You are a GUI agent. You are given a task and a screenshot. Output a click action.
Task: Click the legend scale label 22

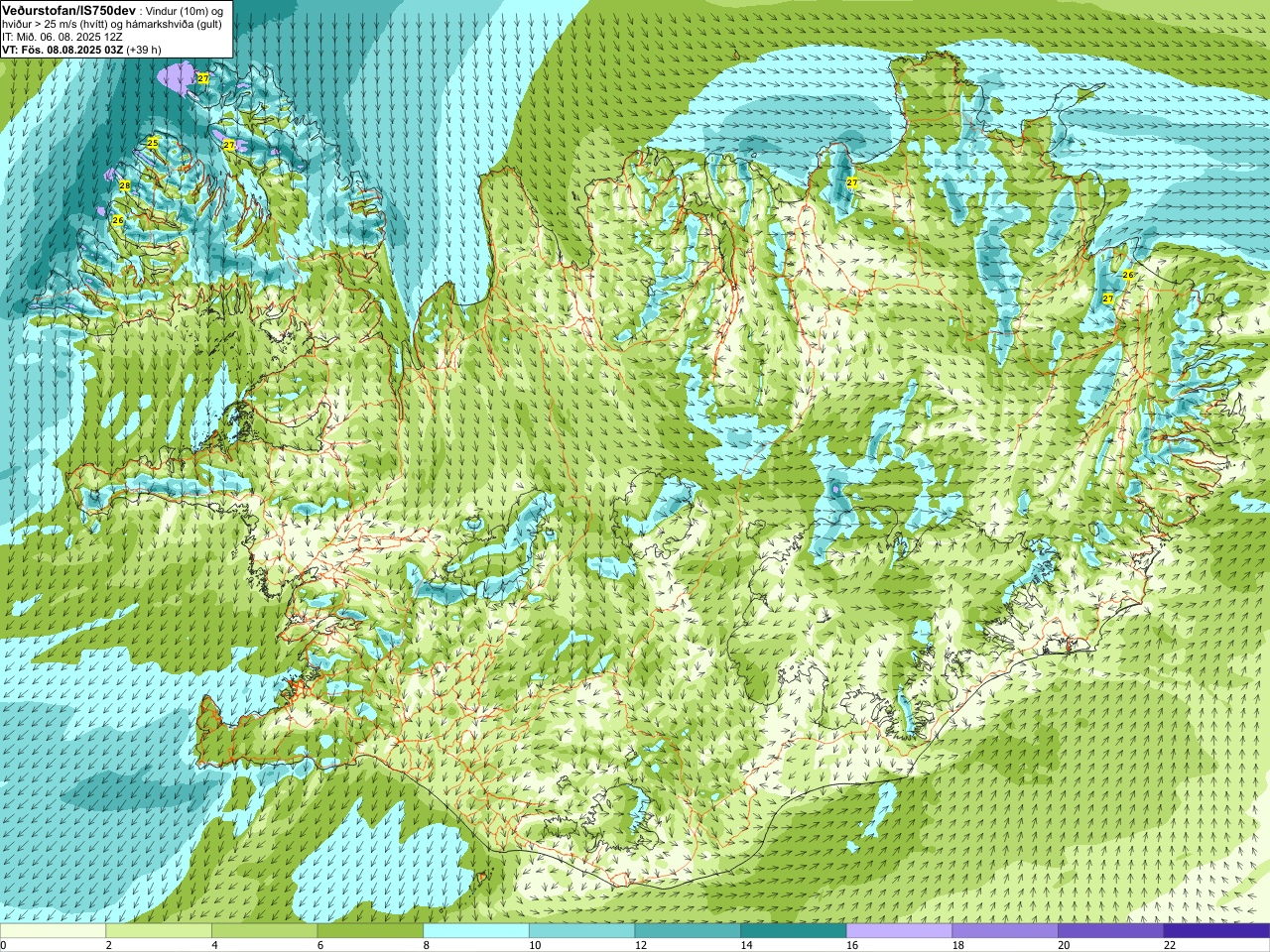tap(1169, 946)
